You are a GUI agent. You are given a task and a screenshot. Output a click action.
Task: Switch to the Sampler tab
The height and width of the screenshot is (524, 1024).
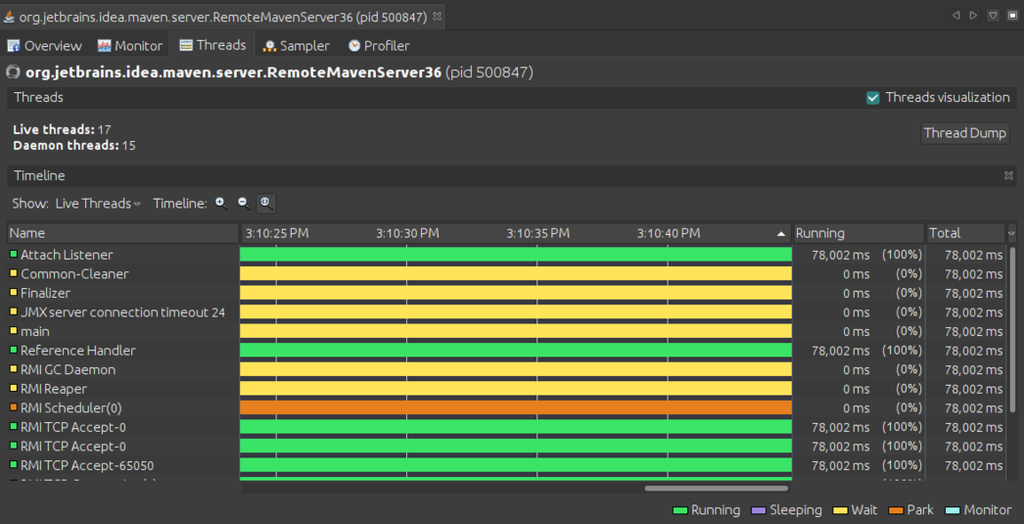(295, 46)
